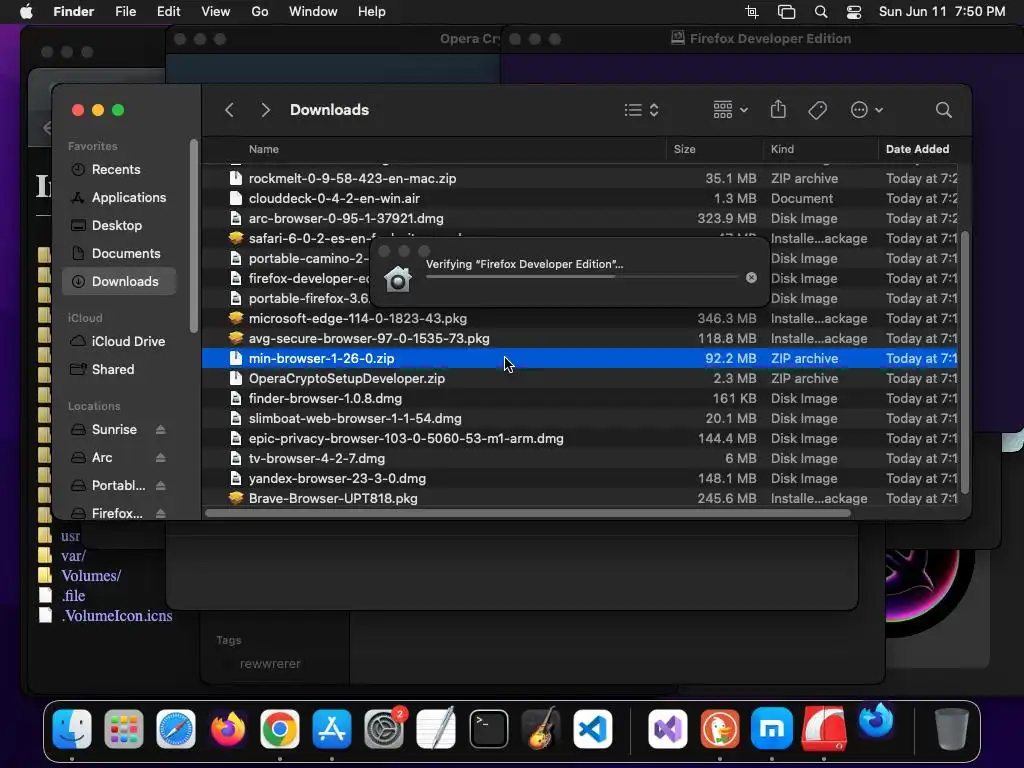Viewport: 1024px width, 768px height.
Task: Open iCloud Drive in the sidebar
Action: point(119,342)
